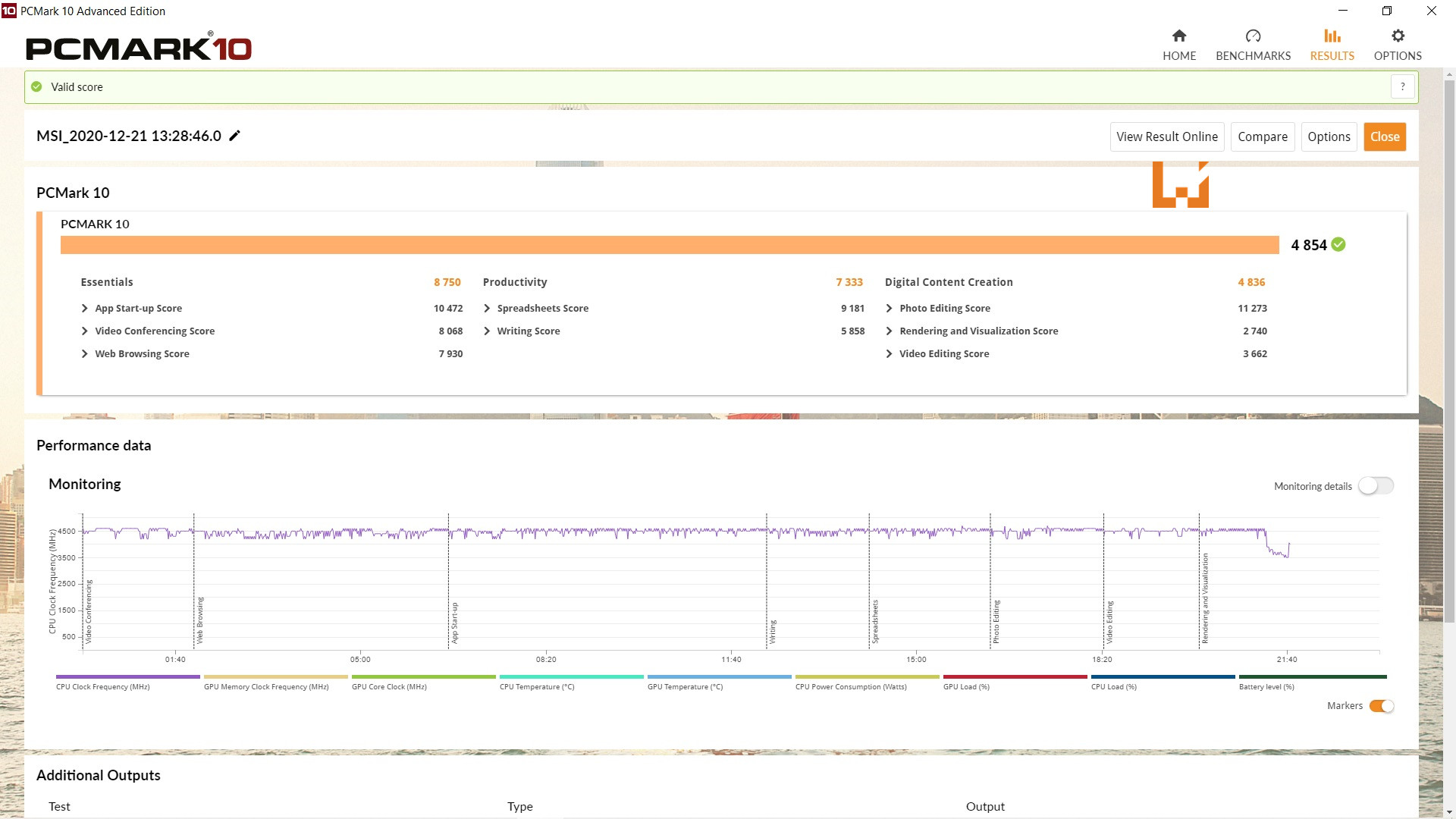Click the orange Close button
Image resolution: width=1456 pixels, height=819 pixels.
pyautogui.click(x=1384, y=136)
